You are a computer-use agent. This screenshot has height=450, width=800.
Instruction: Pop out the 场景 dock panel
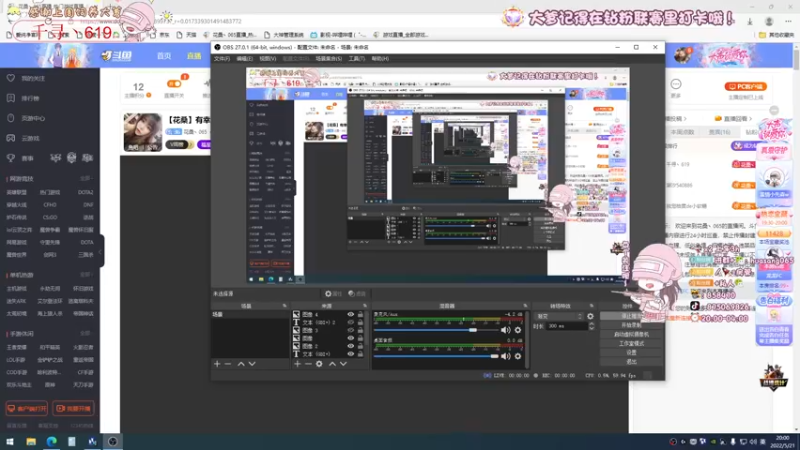tap(285, 306)
